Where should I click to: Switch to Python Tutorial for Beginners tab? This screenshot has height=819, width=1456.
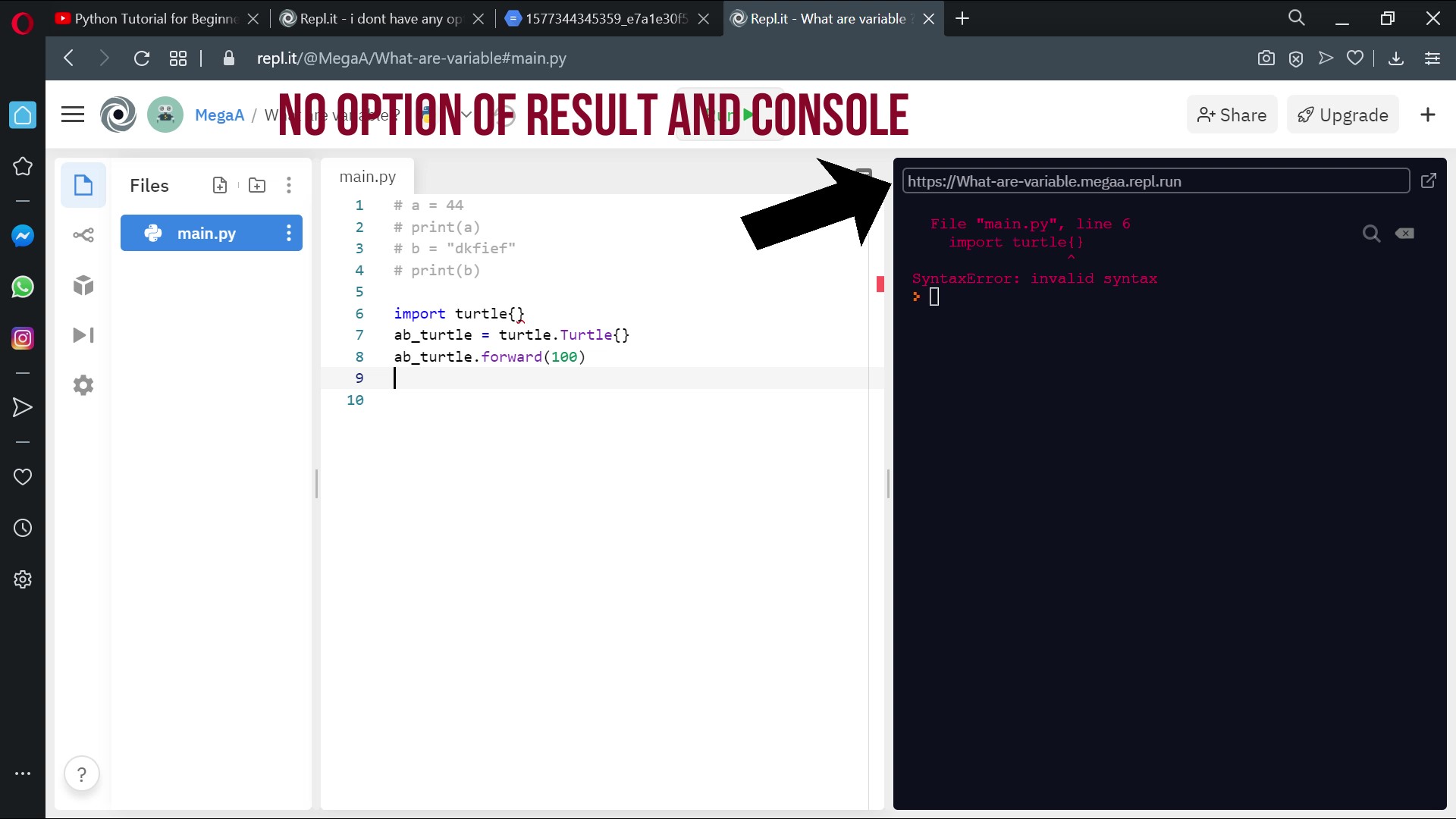click(x=156, y=18)
